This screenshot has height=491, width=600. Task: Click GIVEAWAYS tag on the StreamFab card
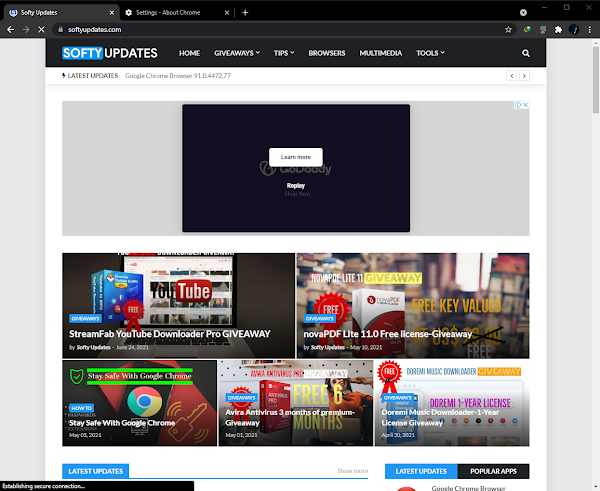point(86,318)
